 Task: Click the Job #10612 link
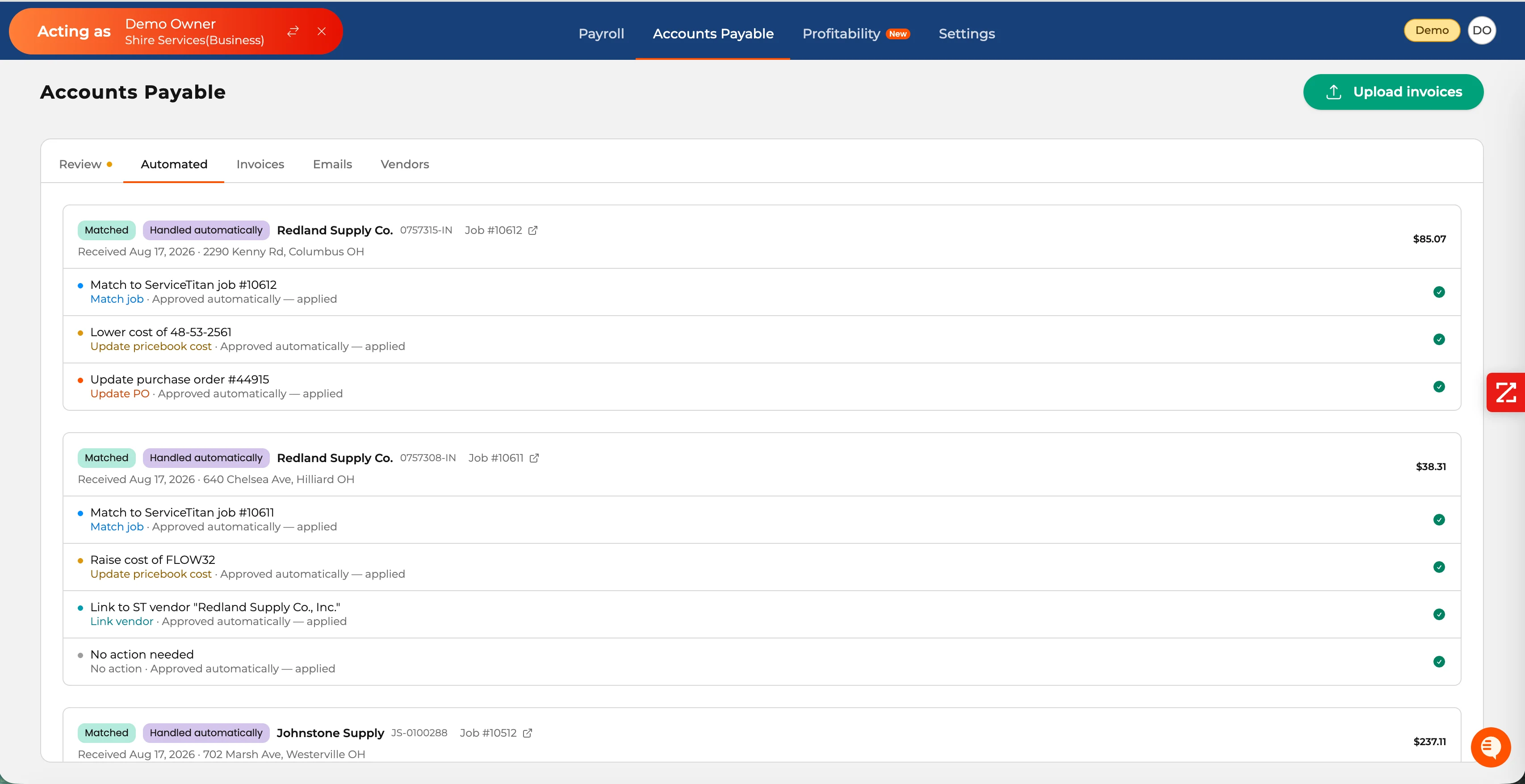[493, 230]
